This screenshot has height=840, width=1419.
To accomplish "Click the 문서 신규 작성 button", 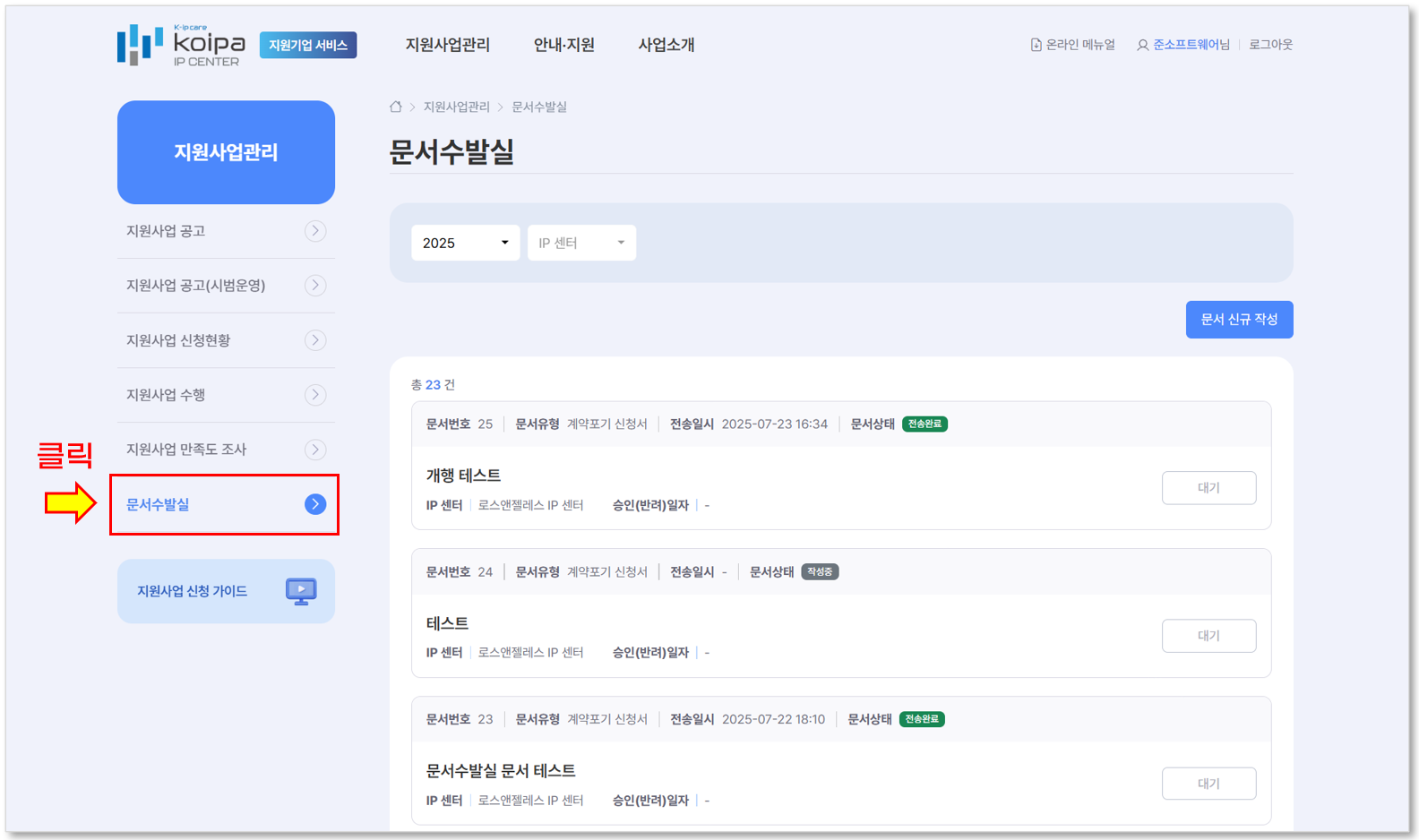I will (1238, 320).
